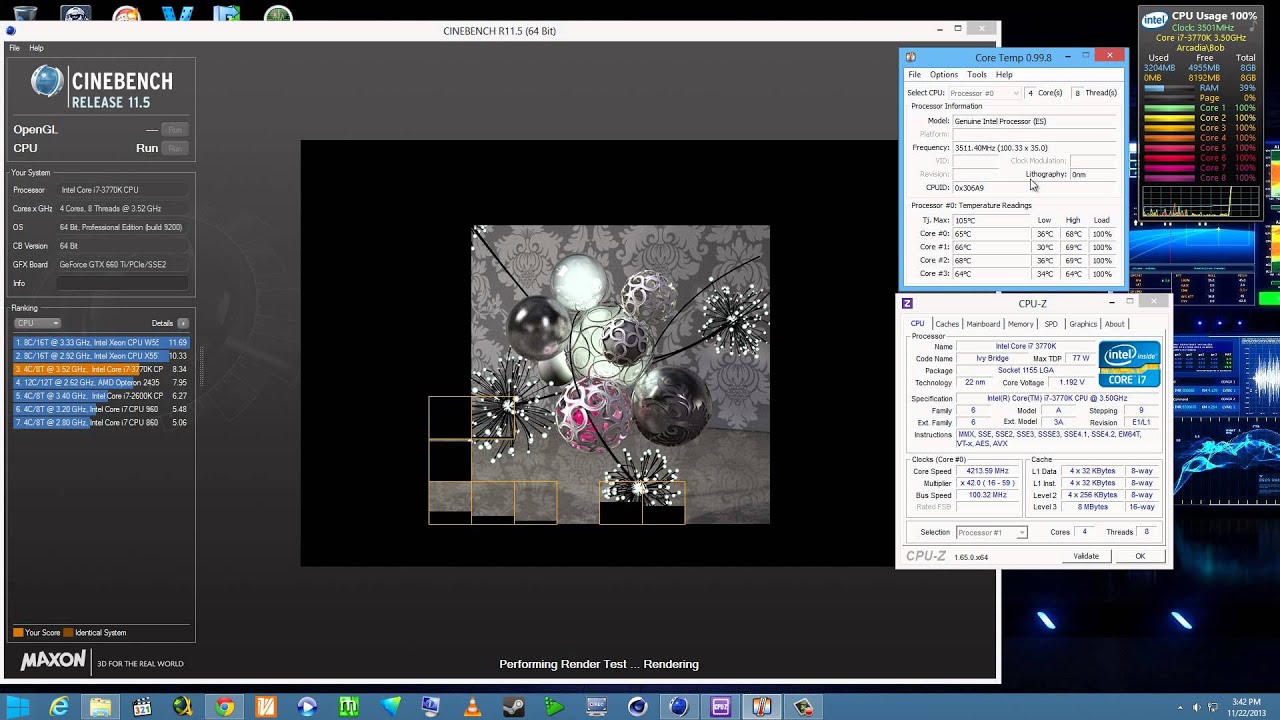Open the Ranking CPU dropdown
Image resolution: width=1280 pixels, height=720 pixels.
click(37, 323)
